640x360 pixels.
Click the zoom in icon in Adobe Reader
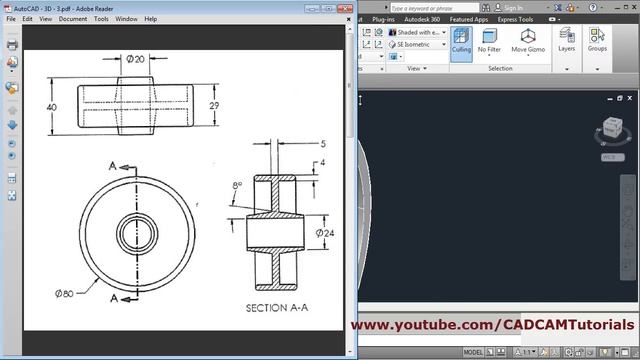pyautogui.click(x=12, y=156)
